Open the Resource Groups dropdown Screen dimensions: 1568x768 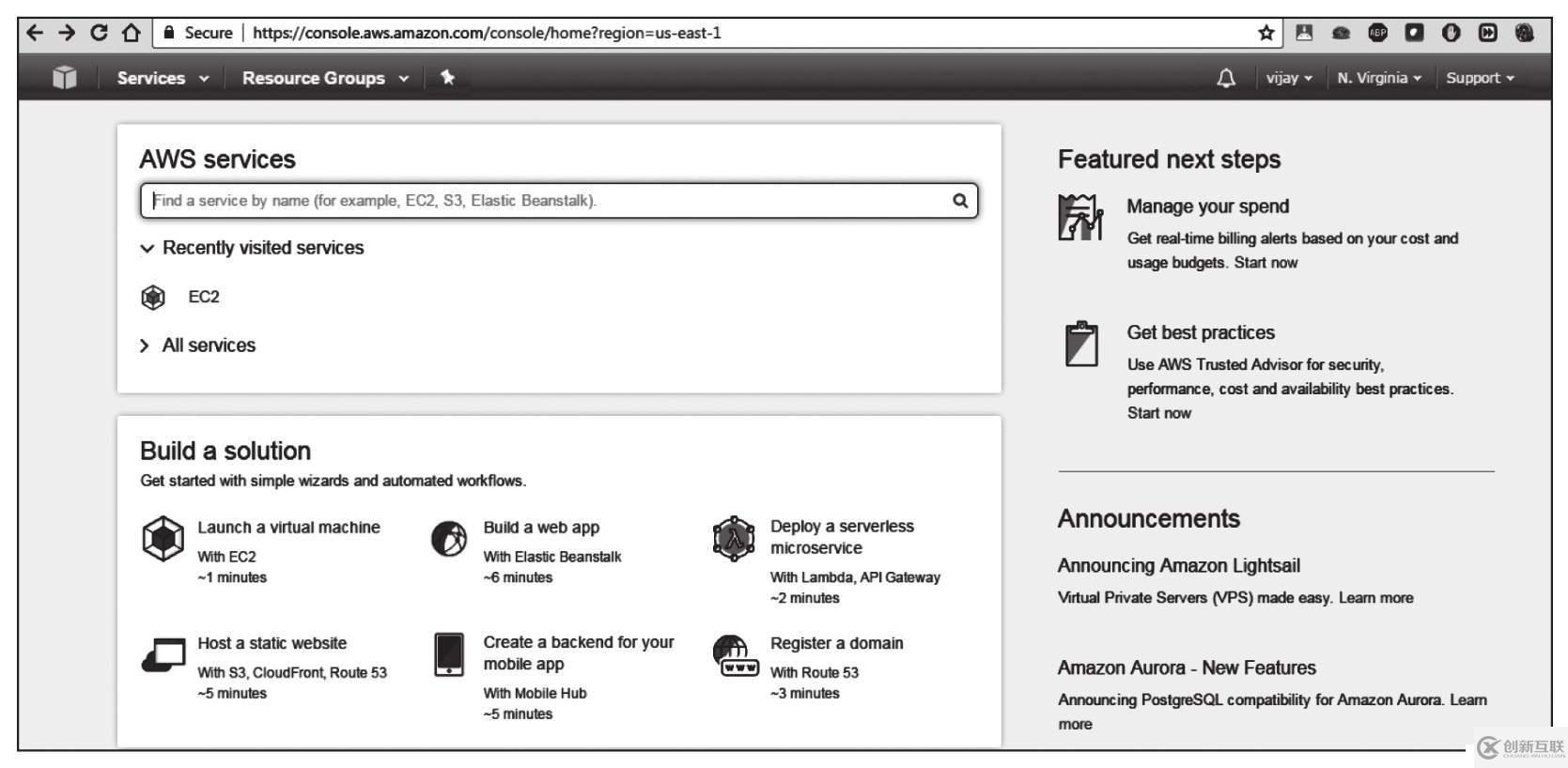coord(325,78)
